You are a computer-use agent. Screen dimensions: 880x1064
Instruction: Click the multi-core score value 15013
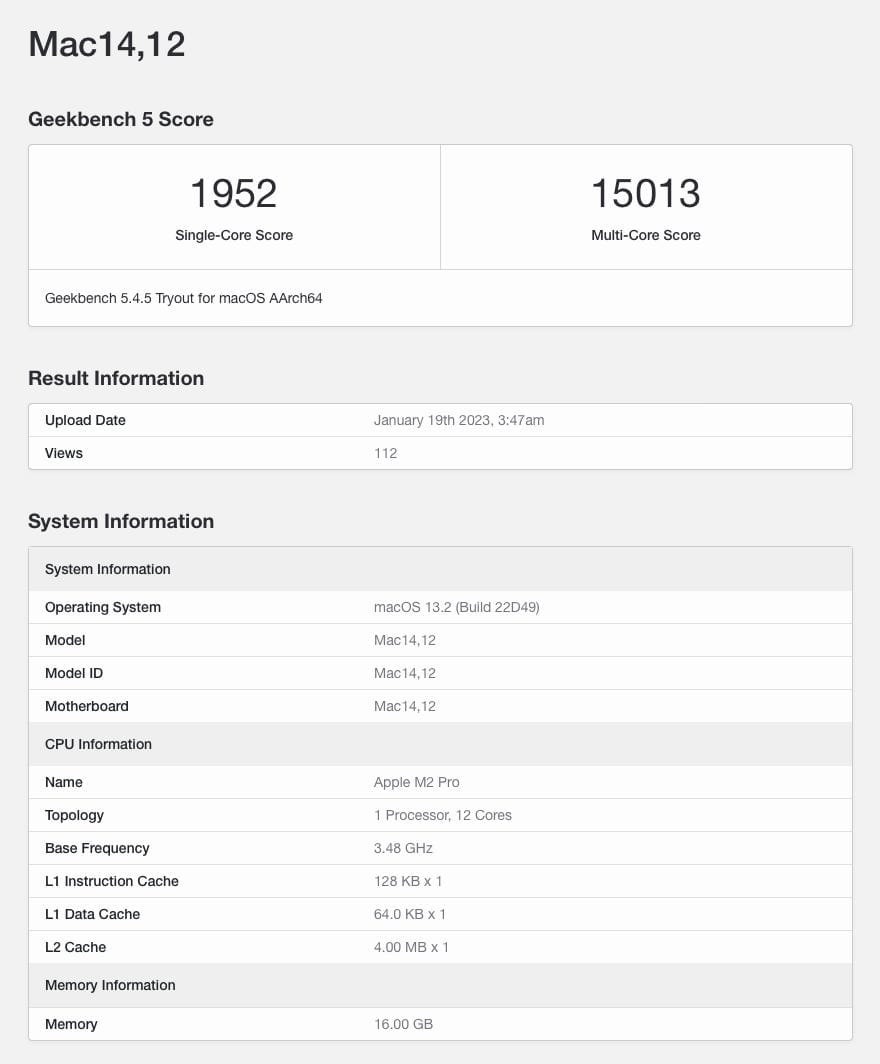(x=646, y=193)
